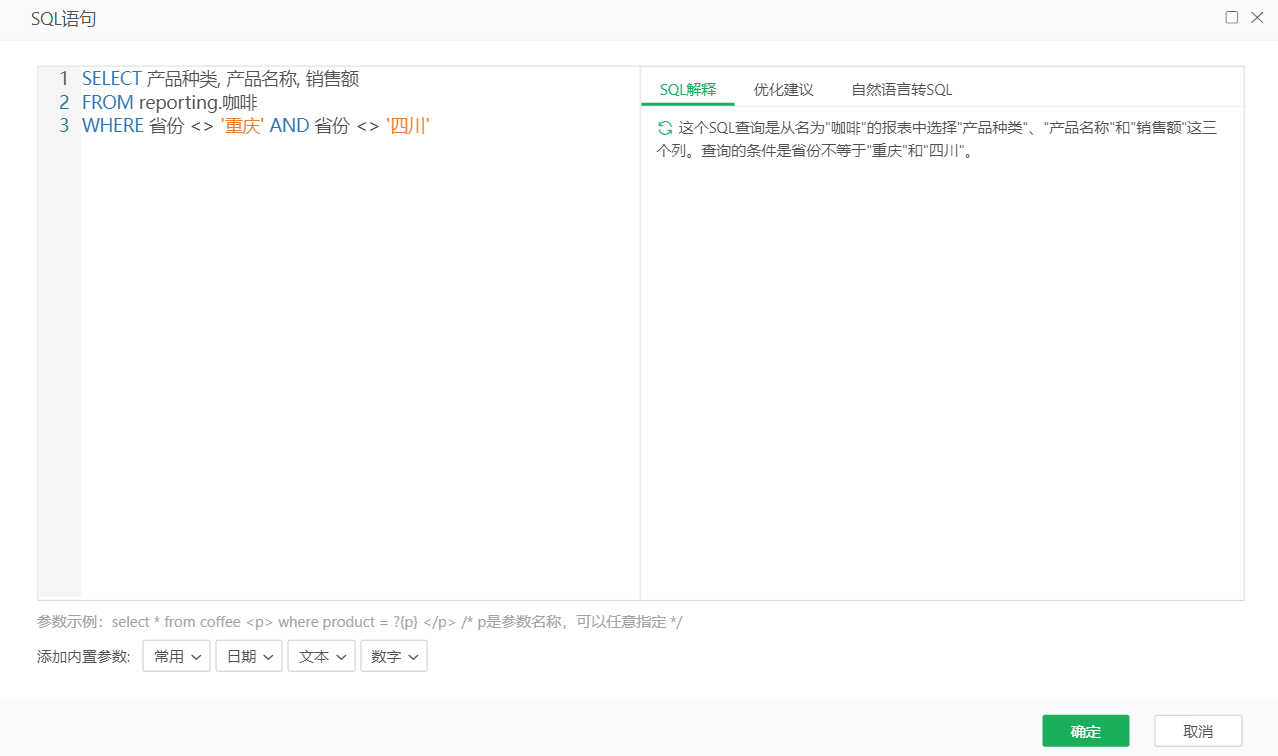
Task: Click the '重庆' string literal
Action: click(x=242, y=126)
